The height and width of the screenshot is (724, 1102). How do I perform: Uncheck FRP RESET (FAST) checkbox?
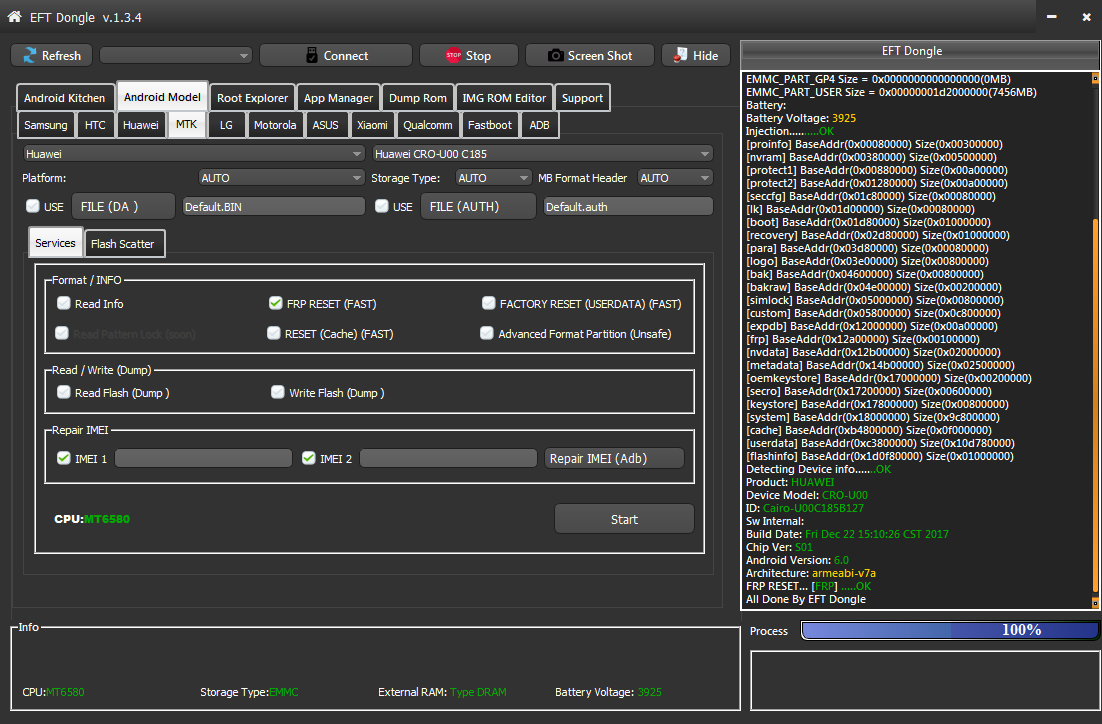point(276,303)
